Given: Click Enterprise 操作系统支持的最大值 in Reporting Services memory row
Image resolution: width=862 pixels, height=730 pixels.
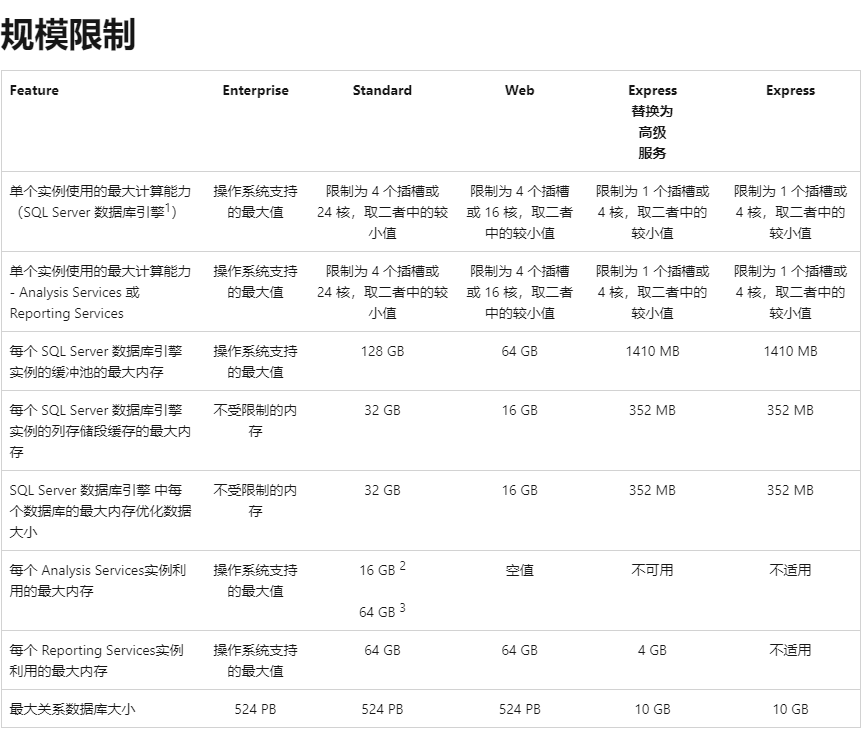Looking at the screenshot, I should [x=255, y=661].
